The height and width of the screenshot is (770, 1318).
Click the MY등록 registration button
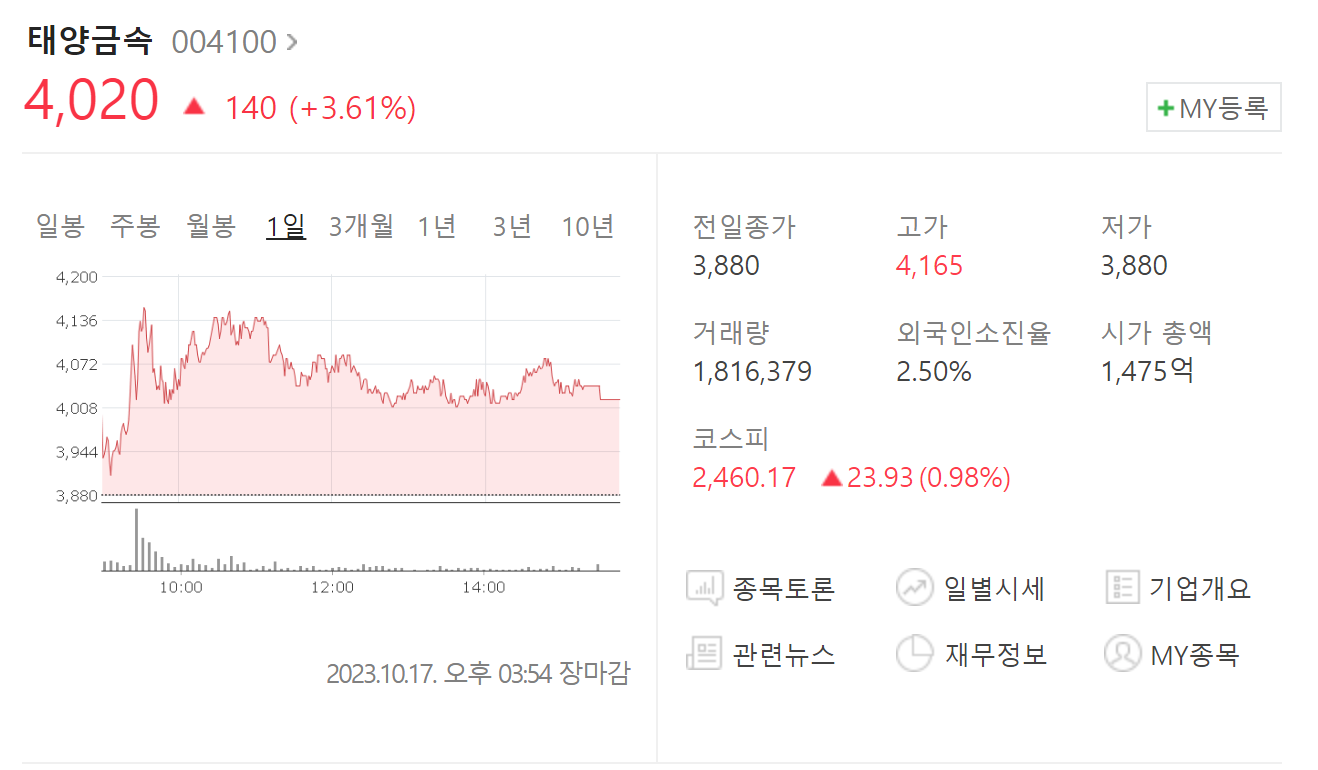(1213, 106)
